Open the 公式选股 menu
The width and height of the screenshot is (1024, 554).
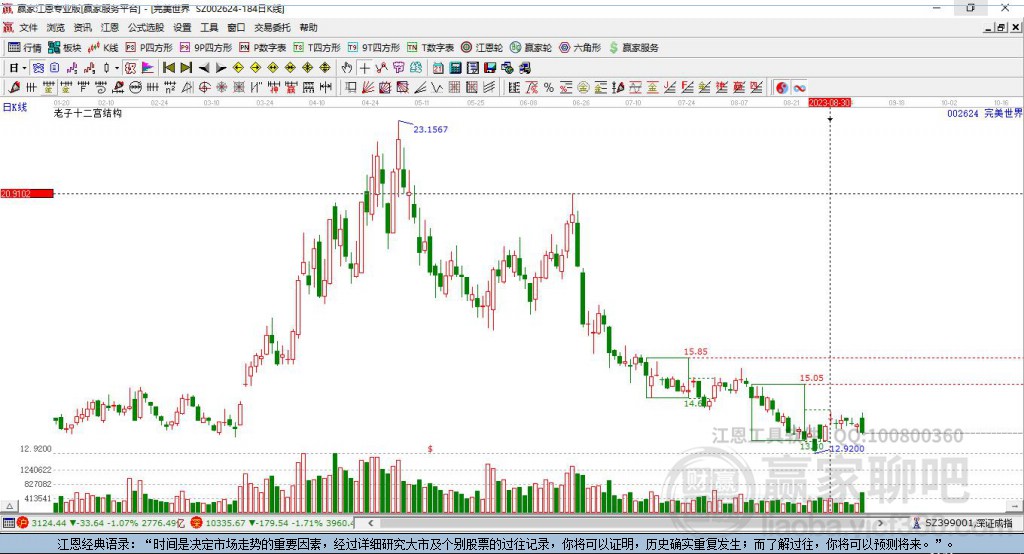tap(146, 27)
